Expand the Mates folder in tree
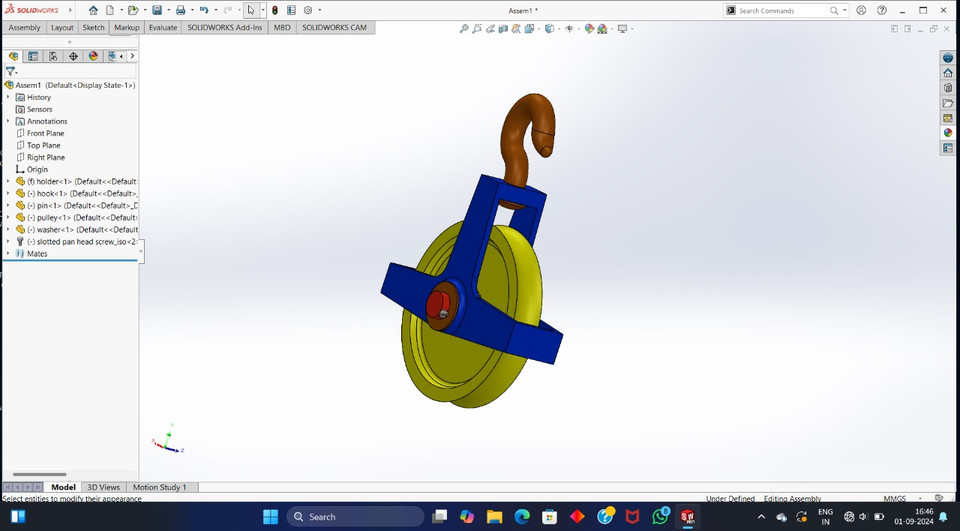 click(x=8, y=254)
